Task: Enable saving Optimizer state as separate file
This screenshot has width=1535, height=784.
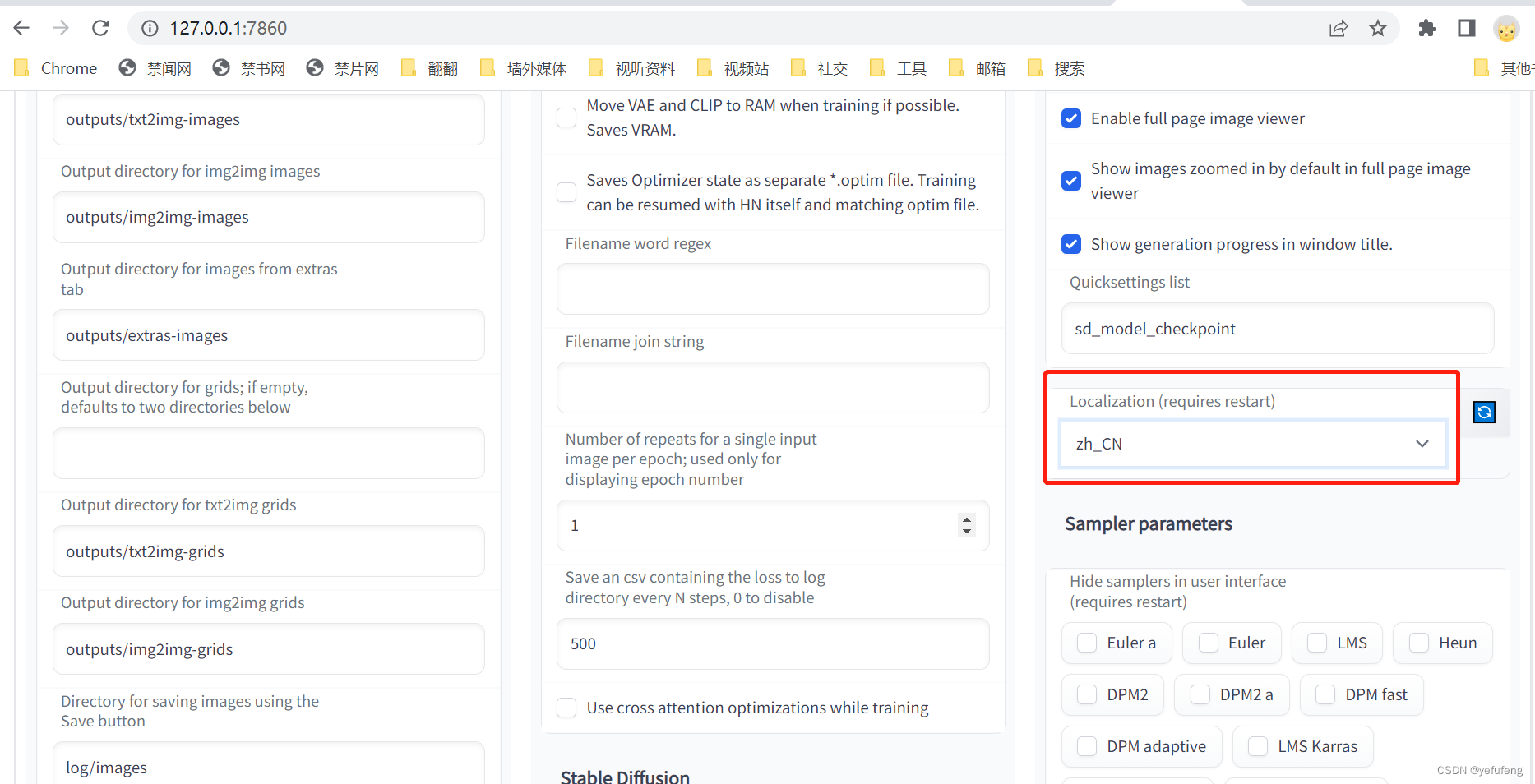Action: tap(566, 192)
